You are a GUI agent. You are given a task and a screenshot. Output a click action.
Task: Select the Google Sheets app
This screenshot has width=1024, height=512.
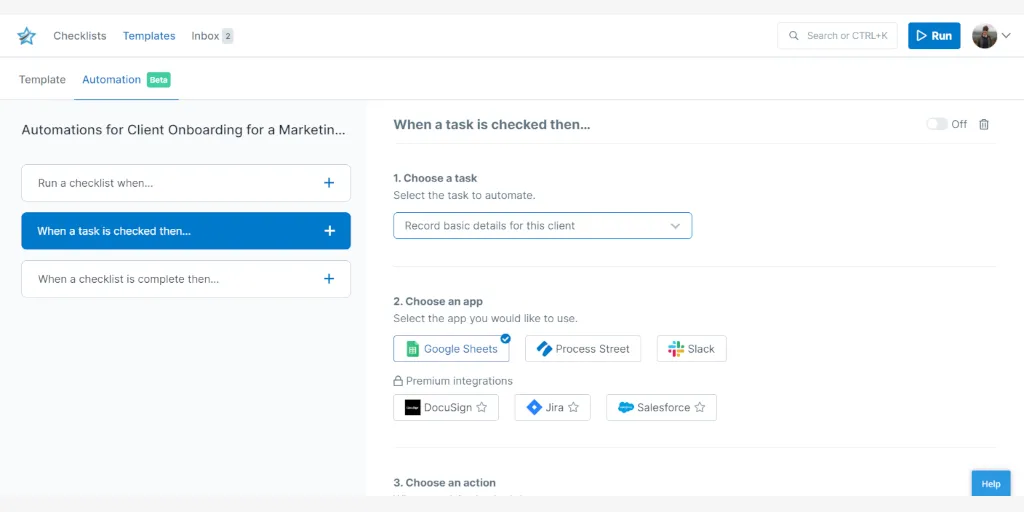[451, 349]
